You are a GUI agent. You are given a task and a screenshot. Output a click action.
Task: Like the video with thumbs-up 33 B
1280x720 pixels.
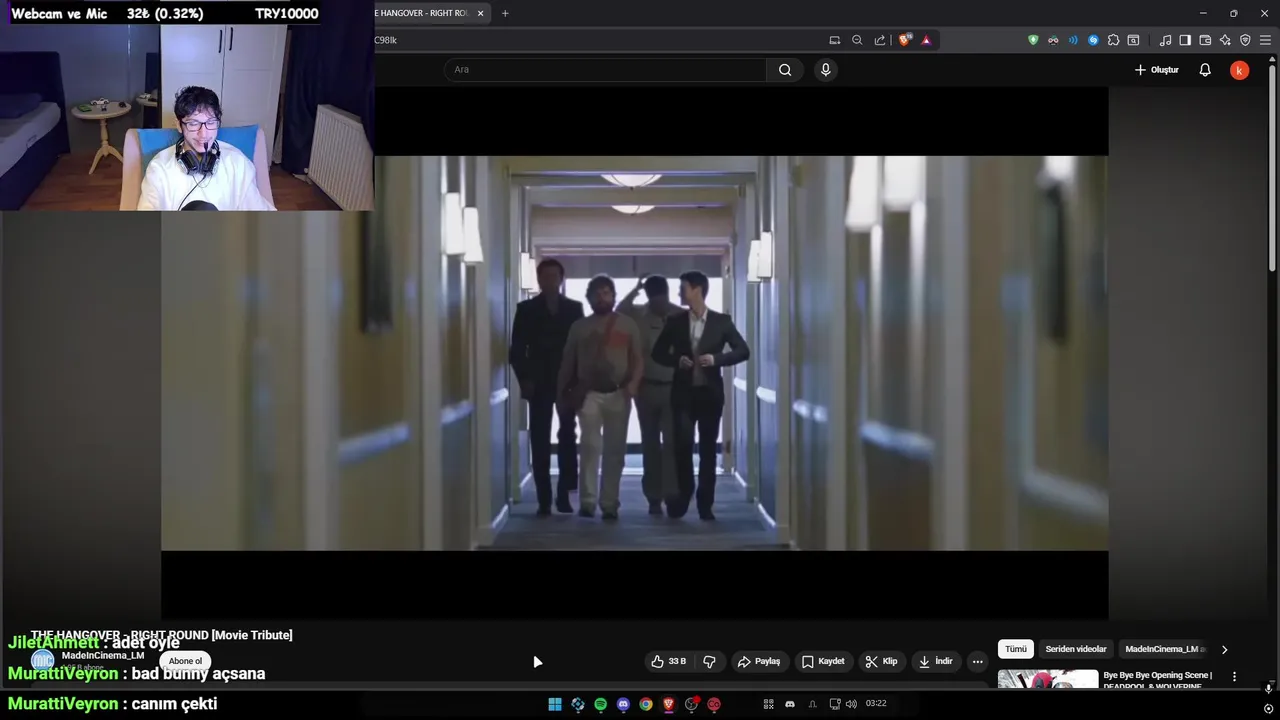(669, 661)
